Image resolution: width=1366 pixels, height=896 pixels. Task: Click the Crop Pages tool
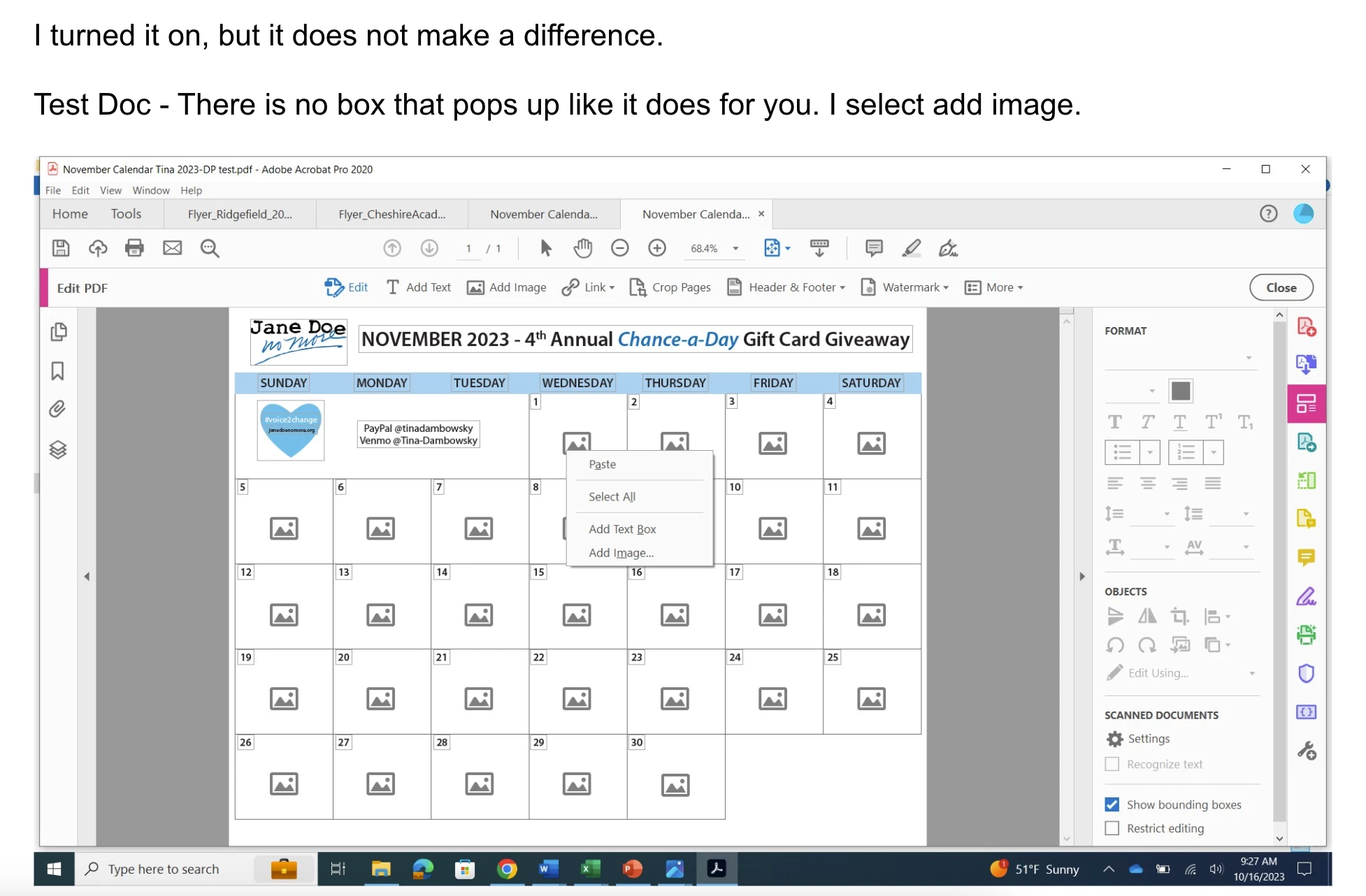[670, 287]
